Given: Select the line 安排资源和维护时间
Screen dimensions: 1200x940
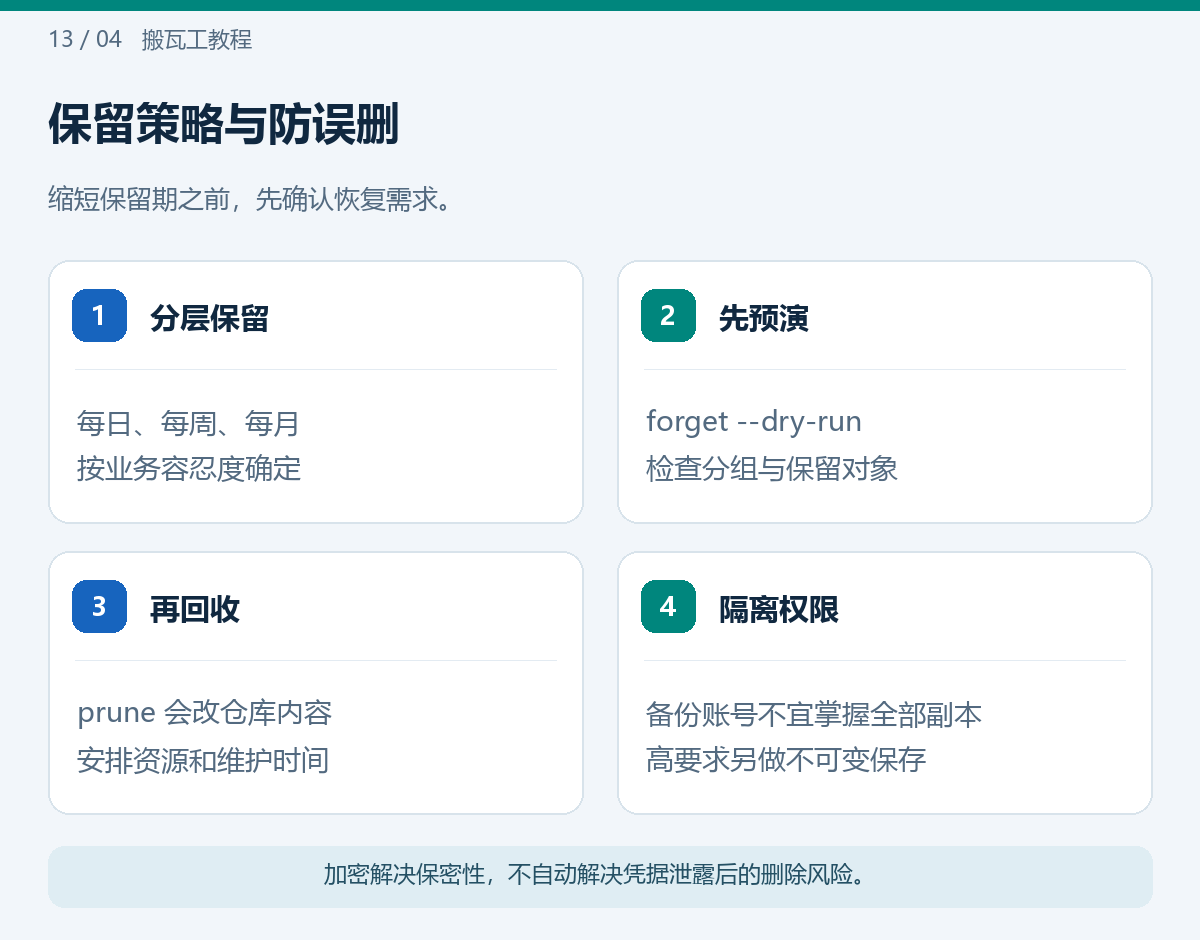Looking at the screenshot, I should click(203, 760).
